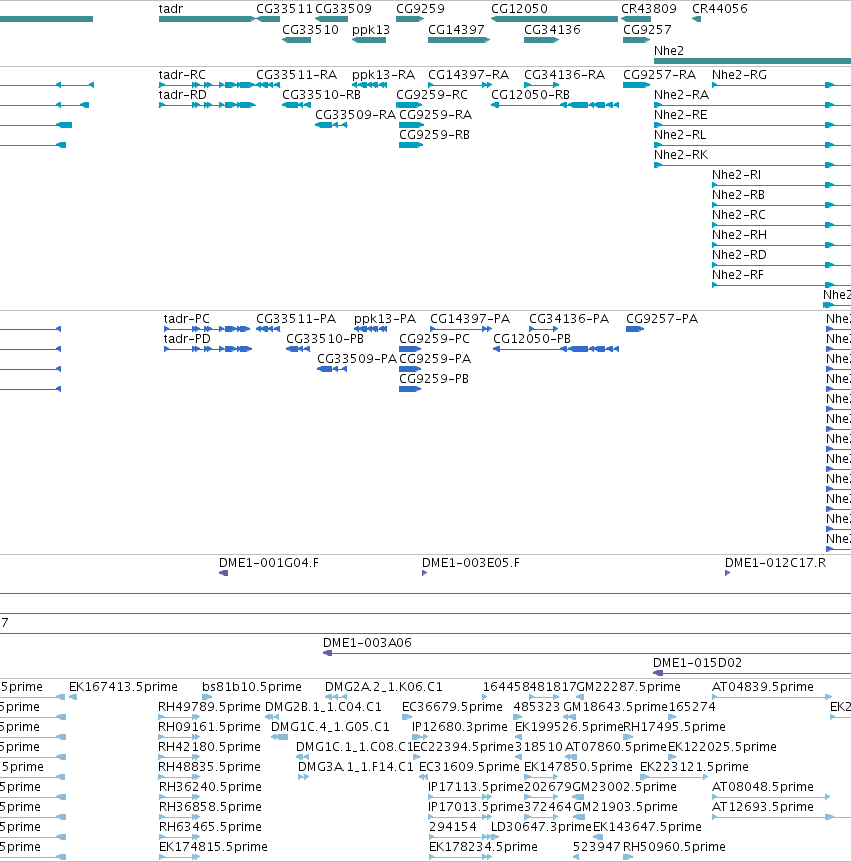This screenshot has height=862, width=851.
Task: Click the tadr-RC transcript label
Action: tap(182, 75)
